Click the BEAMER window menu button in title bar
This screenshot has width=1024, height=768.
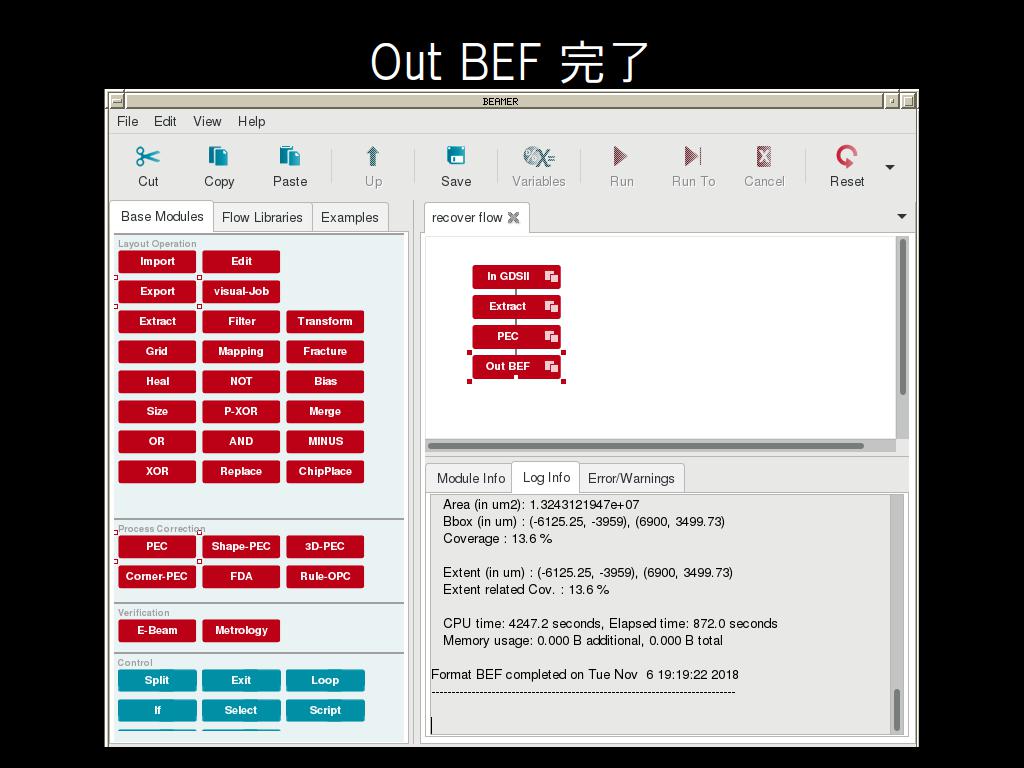click(x=117, y=101)
